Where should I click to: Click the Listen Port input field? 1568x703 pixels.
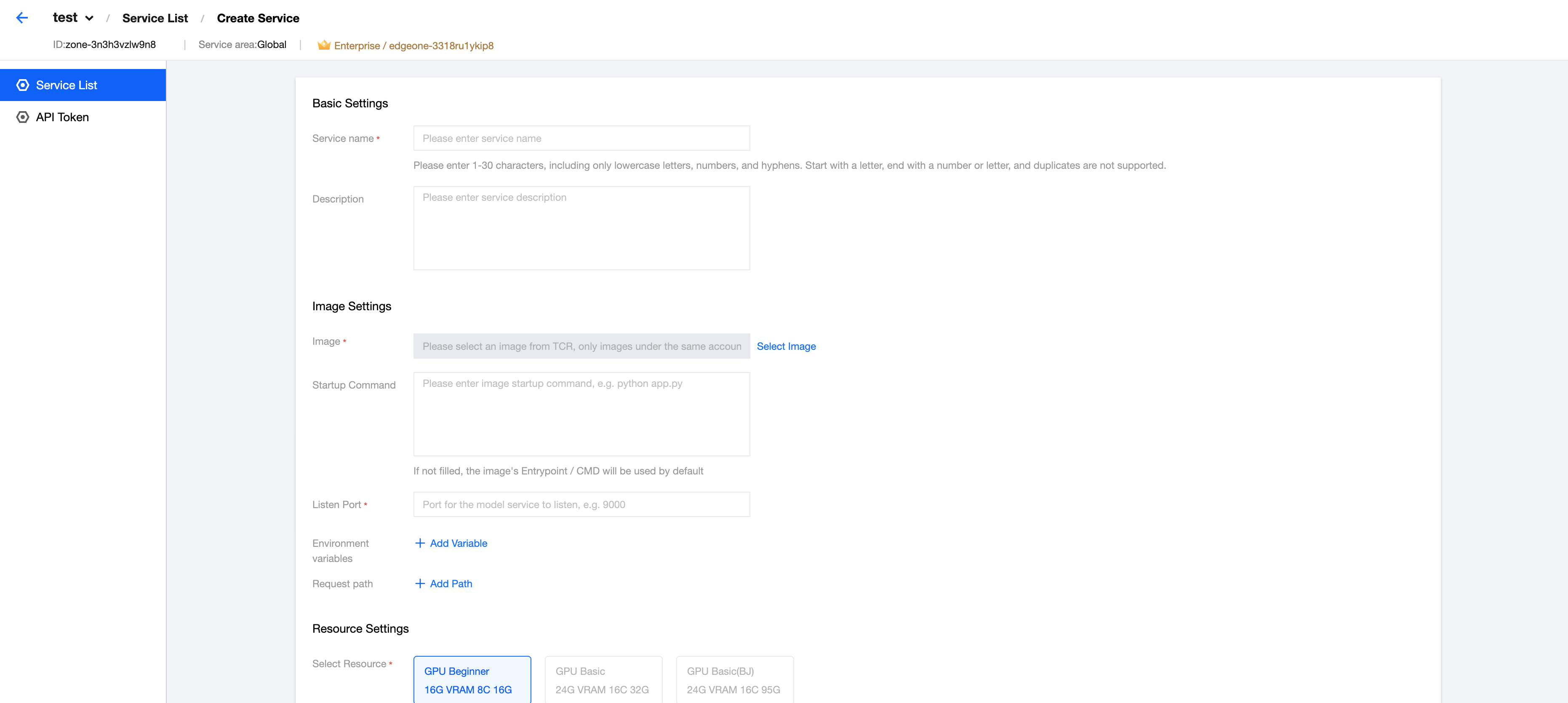click(581, 504)
